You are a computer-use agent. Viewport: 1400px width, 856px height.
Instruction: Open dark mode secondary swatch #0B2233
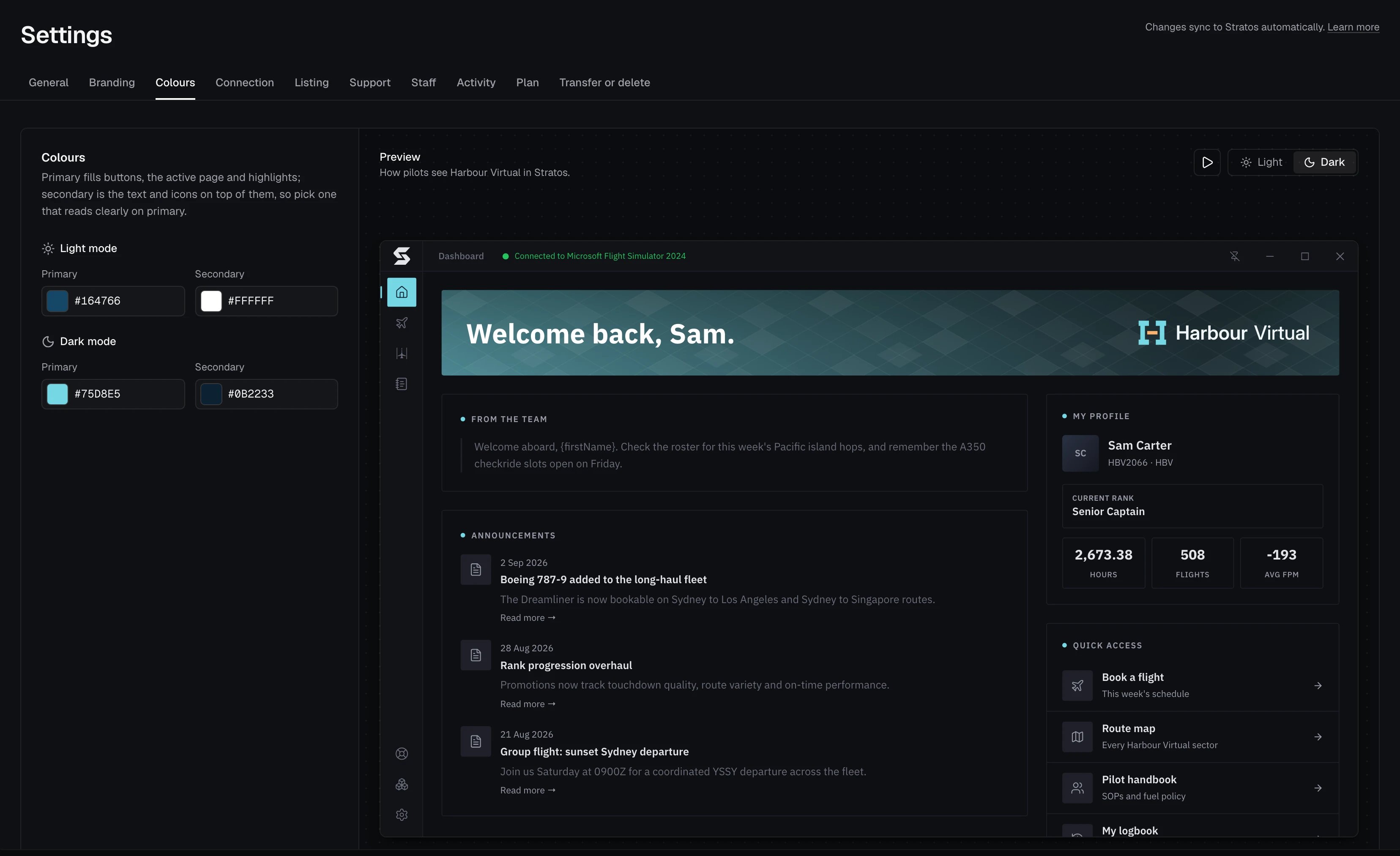pos(211,394)
